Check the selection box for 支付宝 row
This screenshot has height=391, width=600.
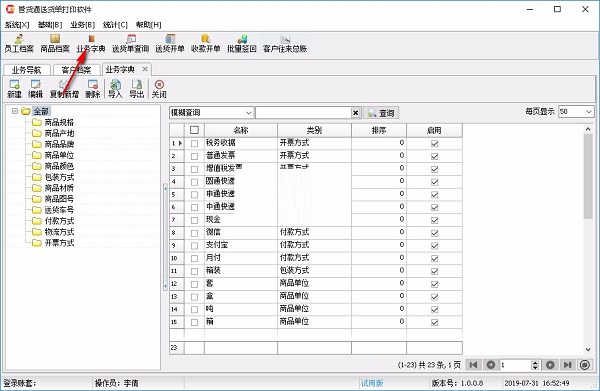tap(194, 246)
